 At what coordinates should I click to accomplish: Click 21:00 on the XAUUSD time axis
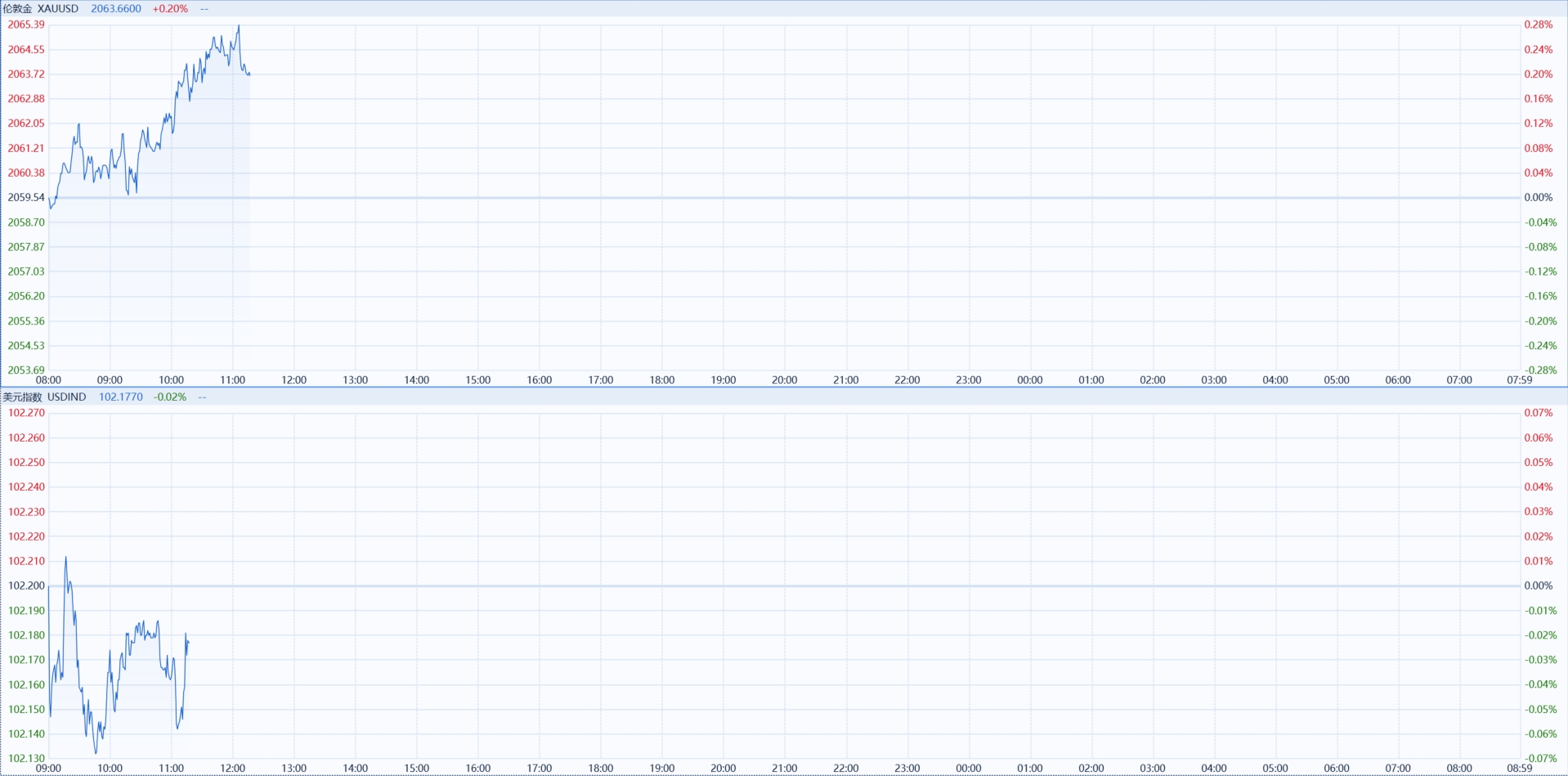point(845,380)
